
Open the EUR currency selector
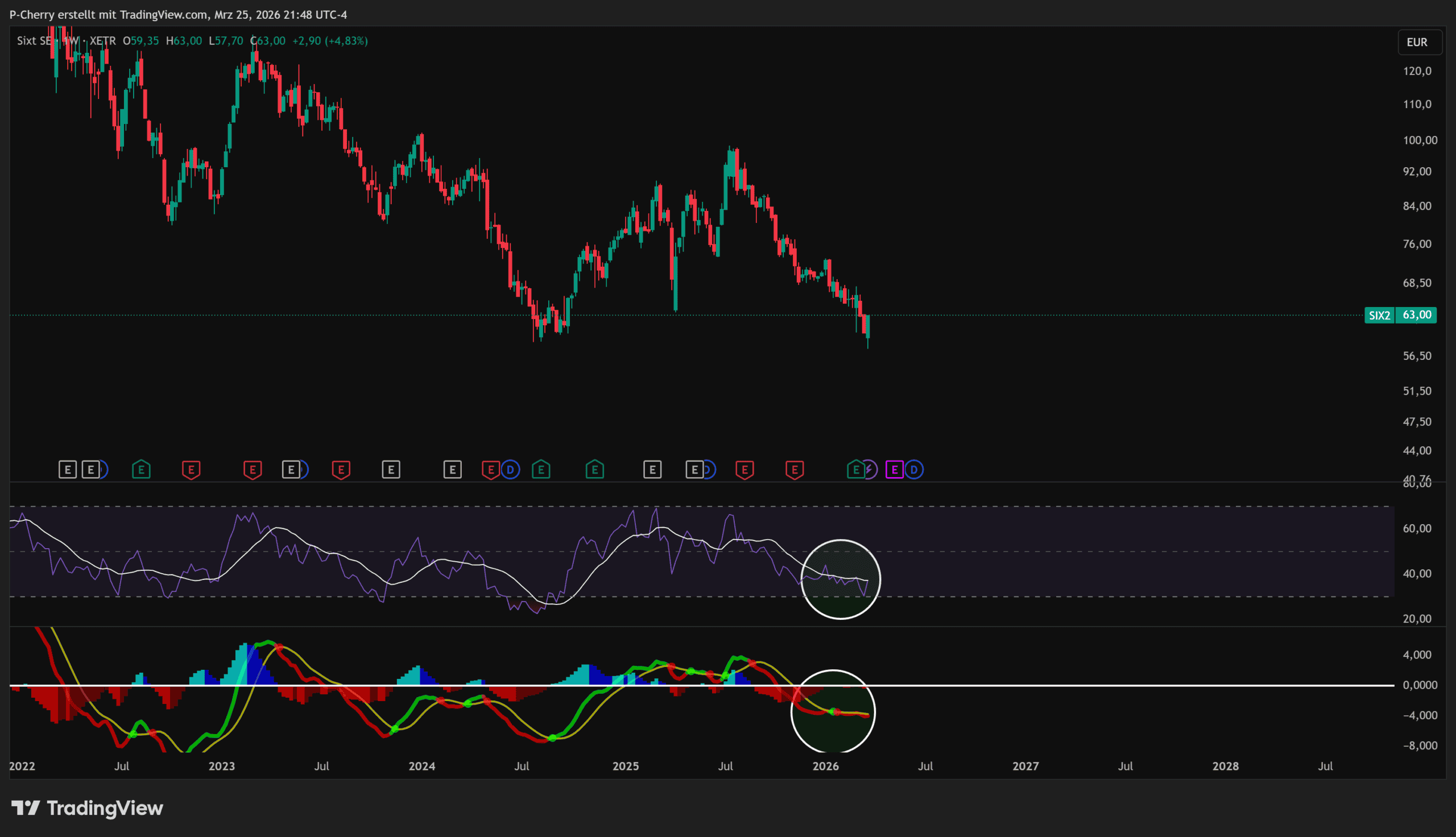tap(1417, 42)
